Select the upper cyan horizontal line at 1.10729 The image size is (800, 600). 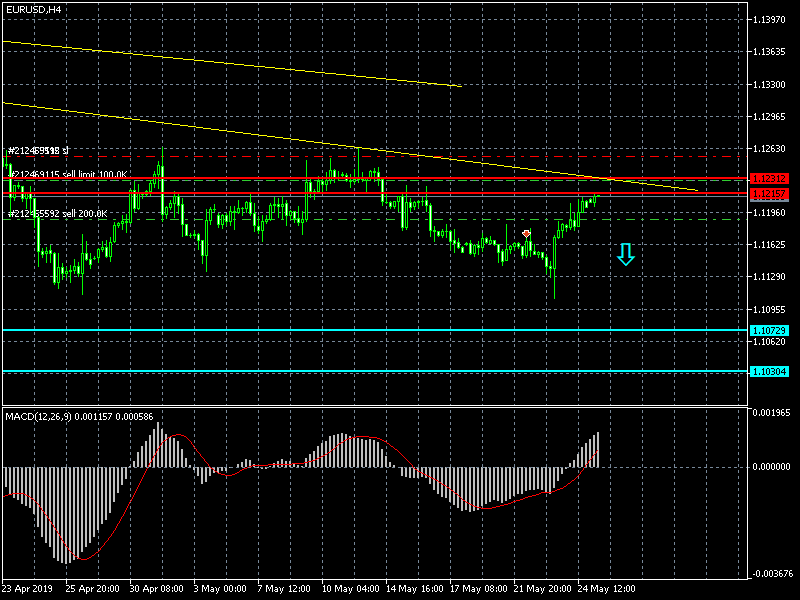[375, 330]
